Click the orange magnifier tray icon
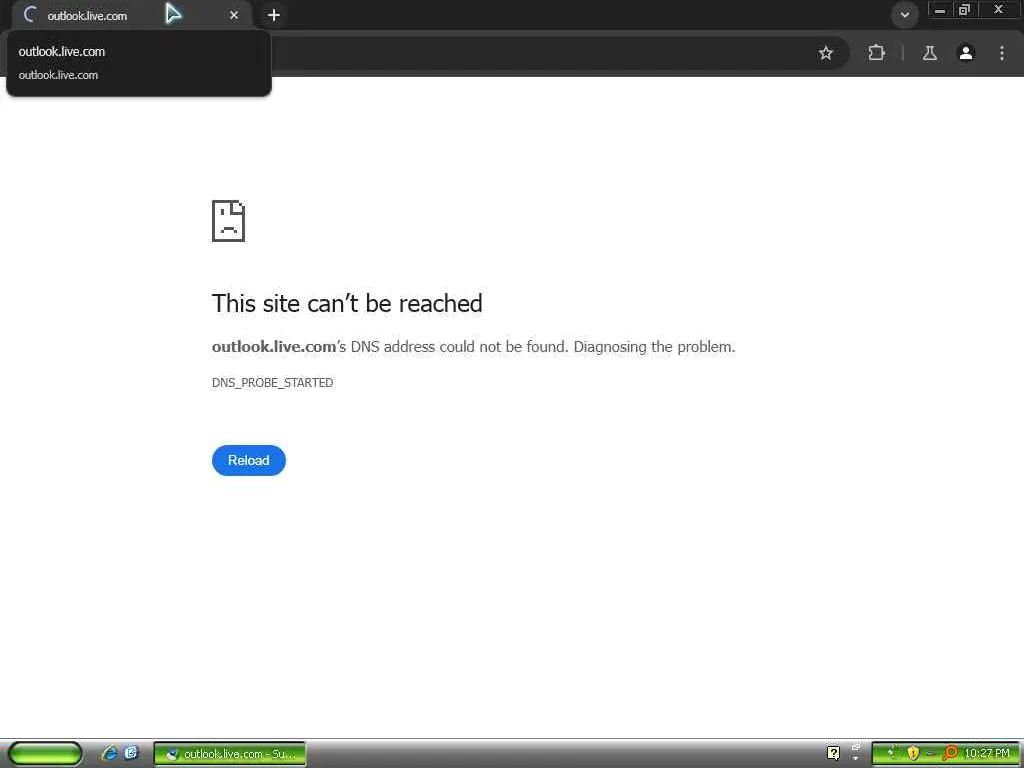Image resolution: width=1024 pixels, height=768 pixels. coord(950,754)
